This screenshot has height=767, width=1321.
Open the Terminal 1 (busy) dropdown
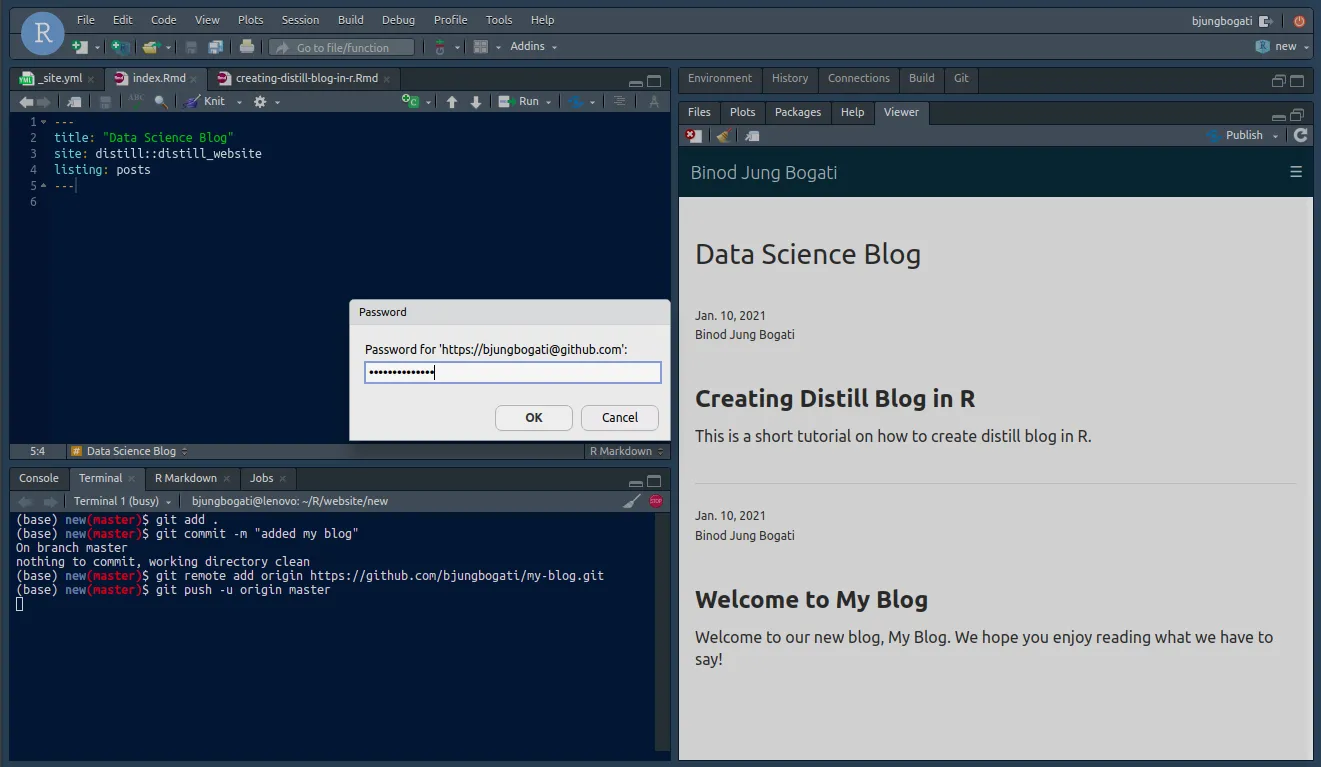coord(167,501)
